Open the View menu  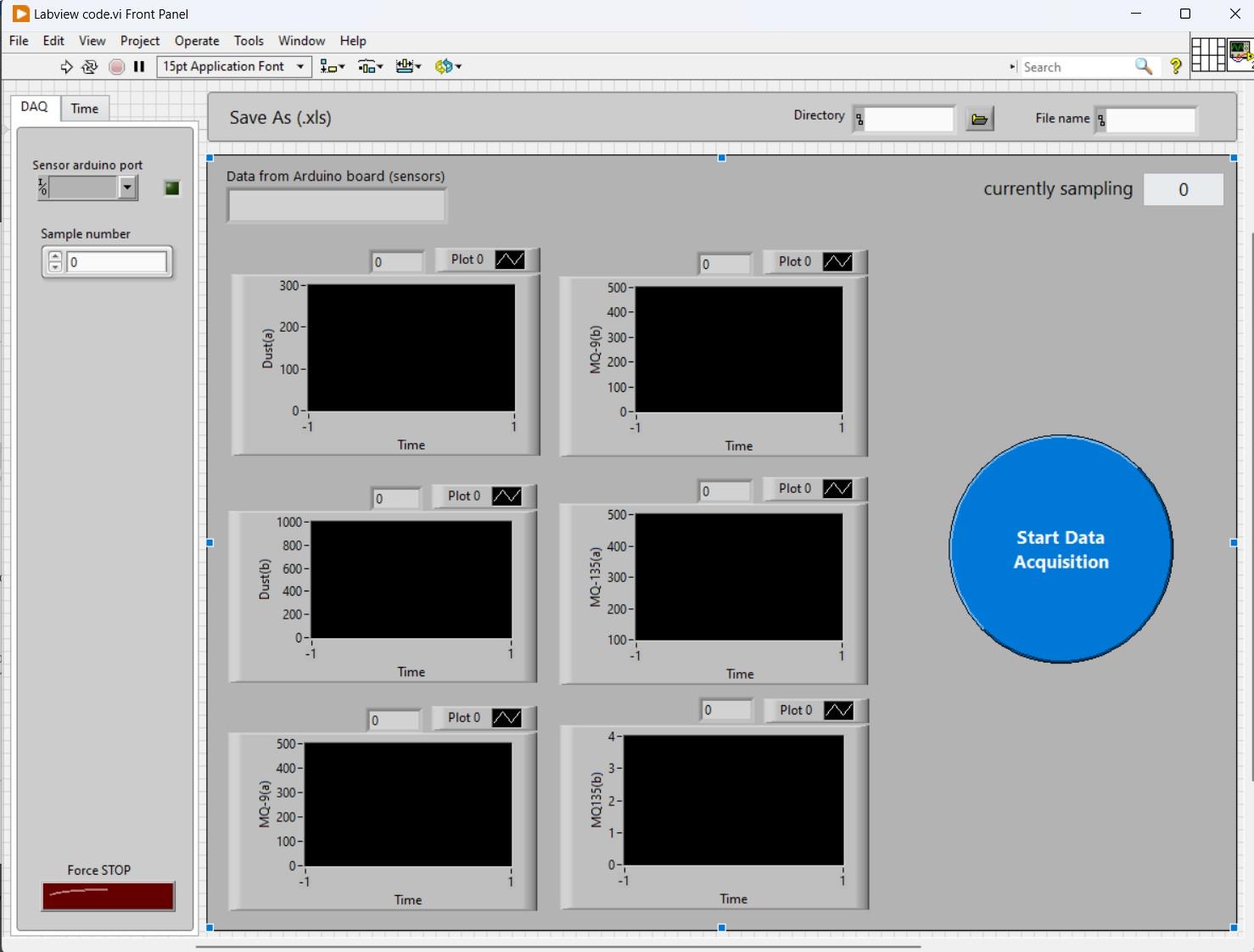(x=92, y=41)
